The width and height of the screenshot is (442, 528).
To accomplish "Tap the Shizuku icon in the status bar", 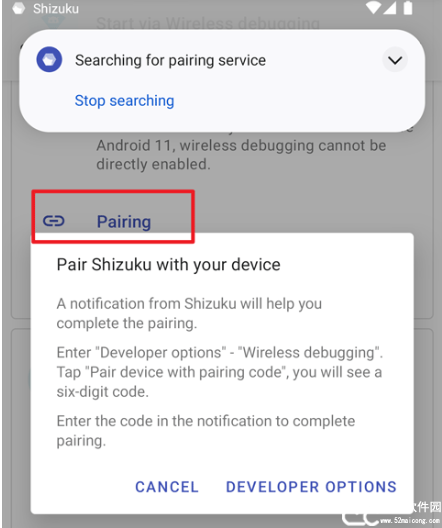I will tap(19, 8).
